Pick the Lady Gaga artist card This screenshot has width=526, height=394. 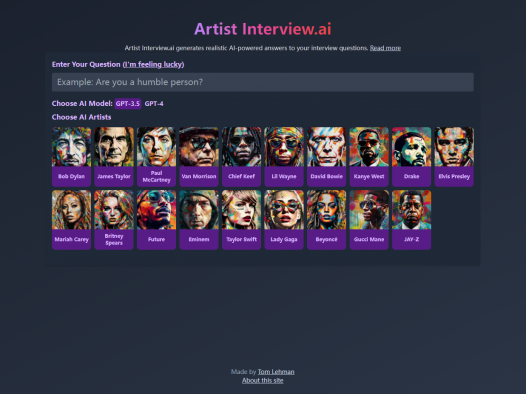284,220
